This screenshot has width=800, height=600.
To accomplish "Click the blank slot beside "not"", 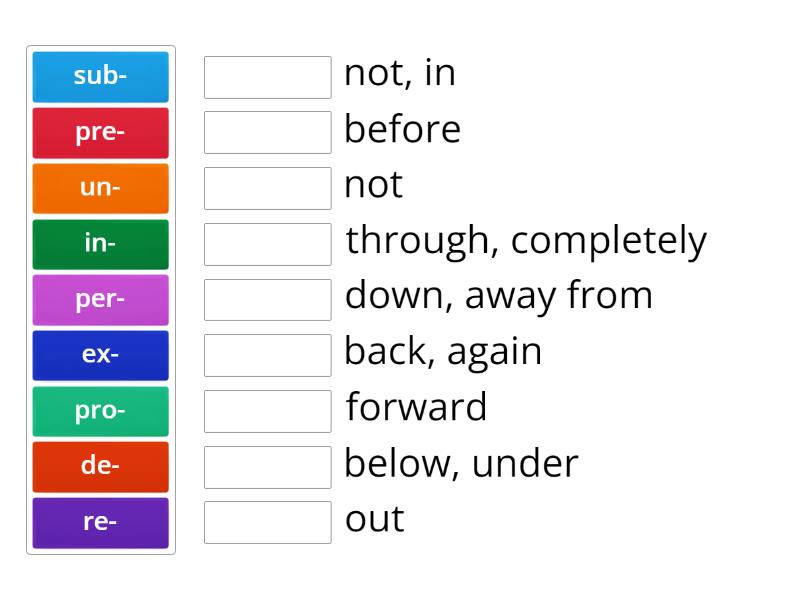I will [x=267, y=188].
